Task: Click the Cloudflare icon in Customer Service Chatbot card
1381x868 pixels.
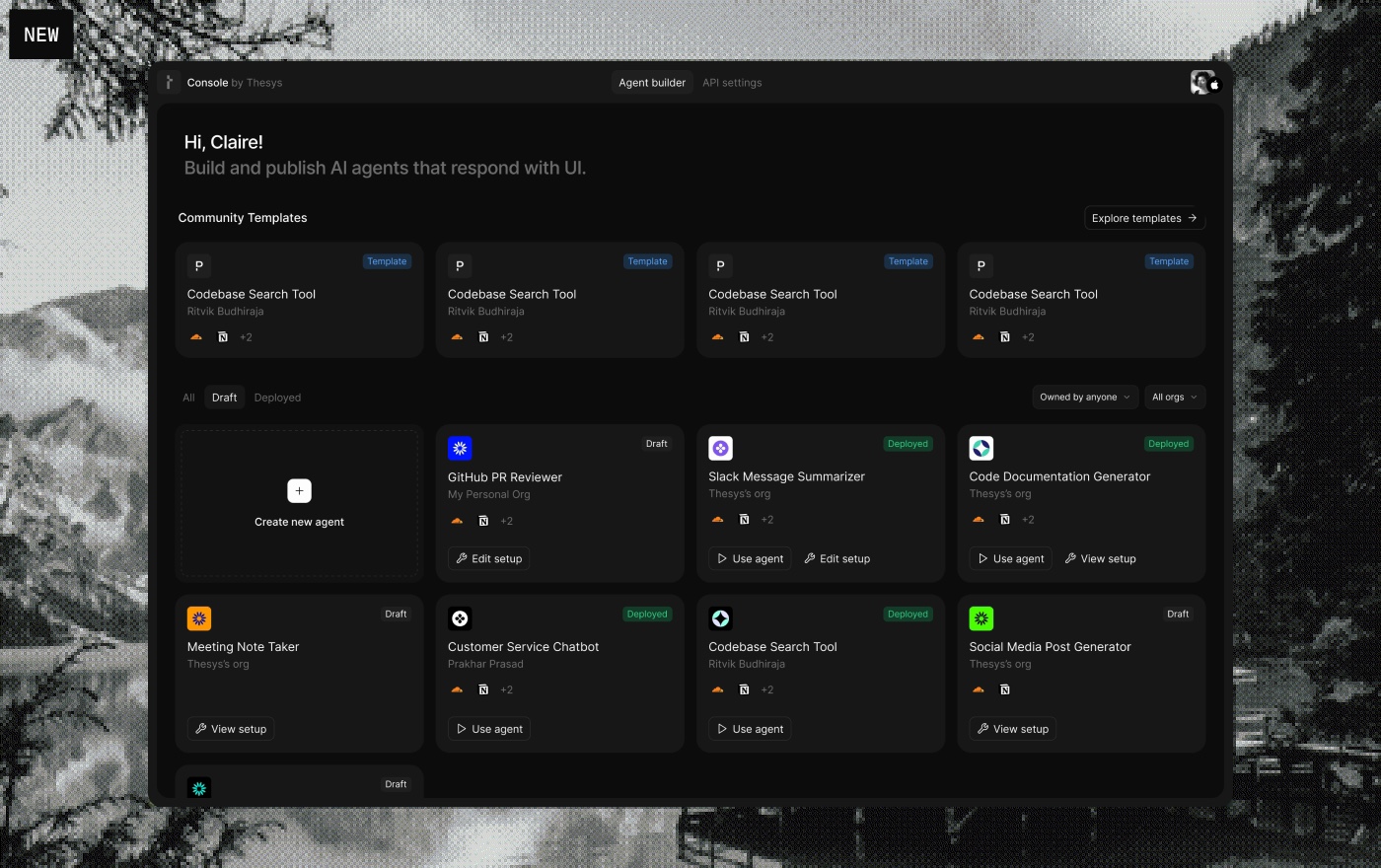Action: 457,690
